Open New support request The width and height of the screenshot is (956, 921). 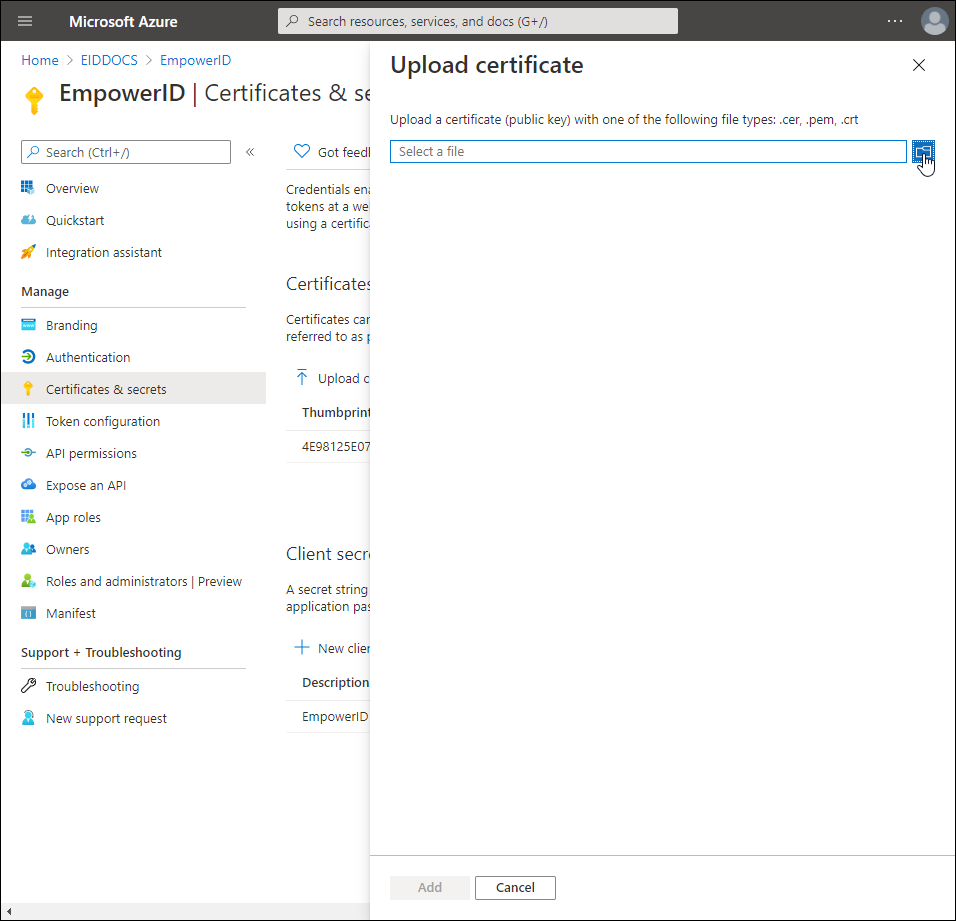coord(106,718)
